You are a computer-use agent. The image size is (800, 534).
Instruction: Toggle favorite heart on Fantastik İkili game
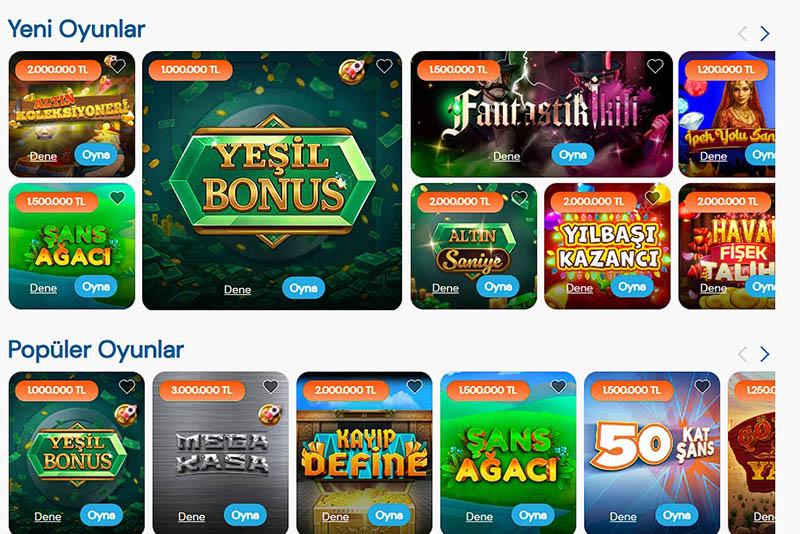tap(655, 66)
